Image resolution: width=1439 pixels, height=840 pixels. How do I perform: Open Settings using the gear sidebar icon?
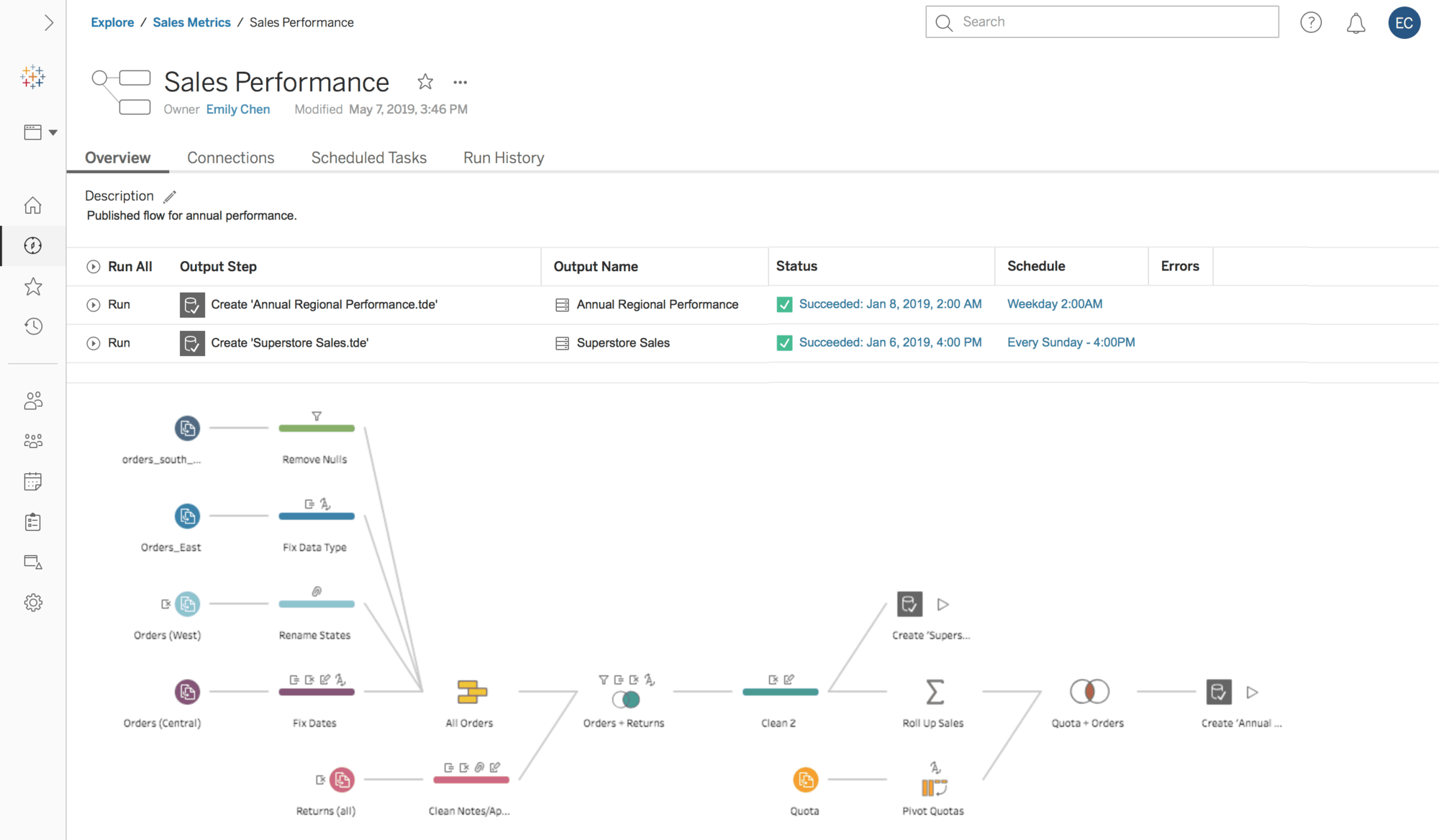33,603
